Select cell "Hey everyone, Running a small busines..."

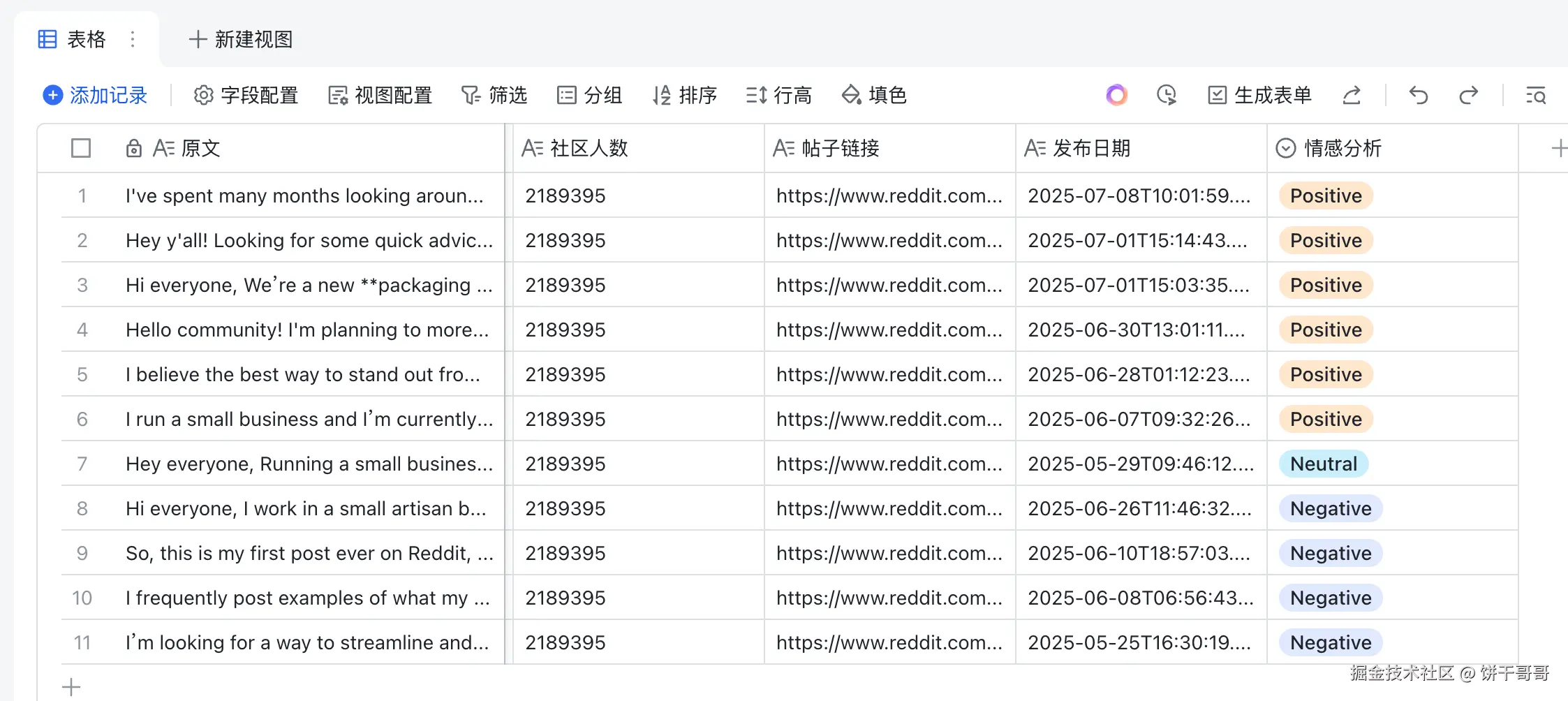click(309, 464)
